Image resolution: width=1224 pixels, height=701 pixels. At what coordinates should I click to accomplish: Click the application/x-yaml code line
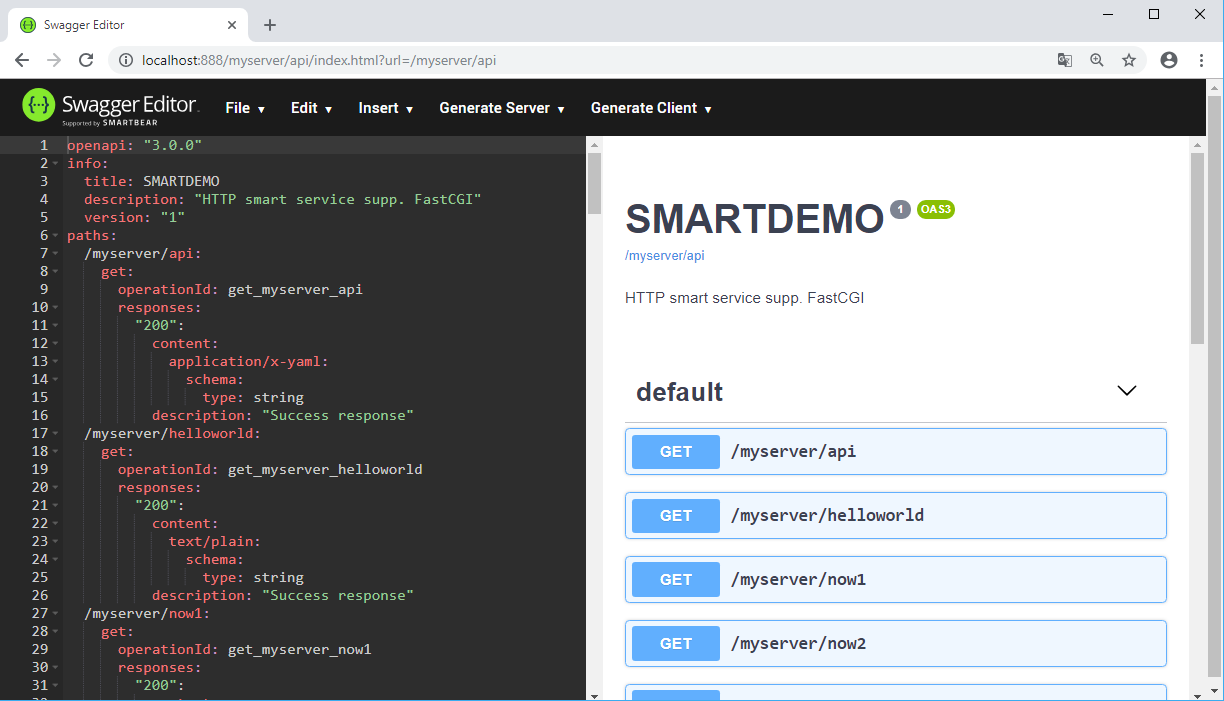249,361
